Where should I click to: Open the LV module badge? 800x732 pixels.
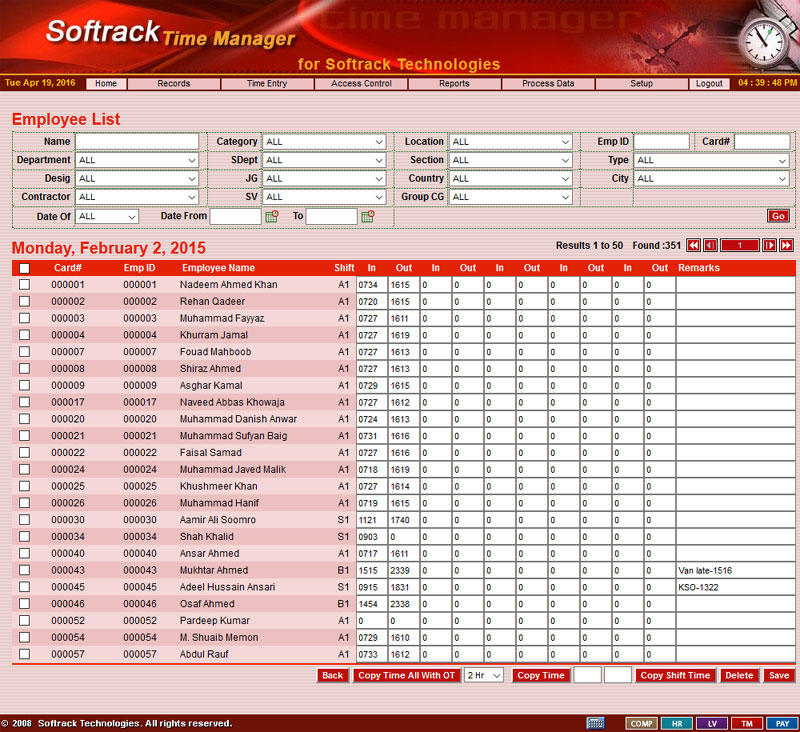(x=710, y=722)
